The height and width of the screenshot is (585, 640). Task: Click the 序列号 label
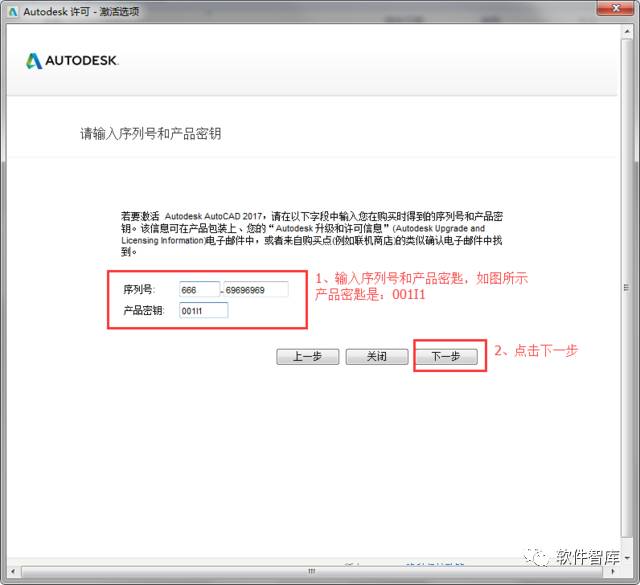pyautogui.click(x=139, y=289)
